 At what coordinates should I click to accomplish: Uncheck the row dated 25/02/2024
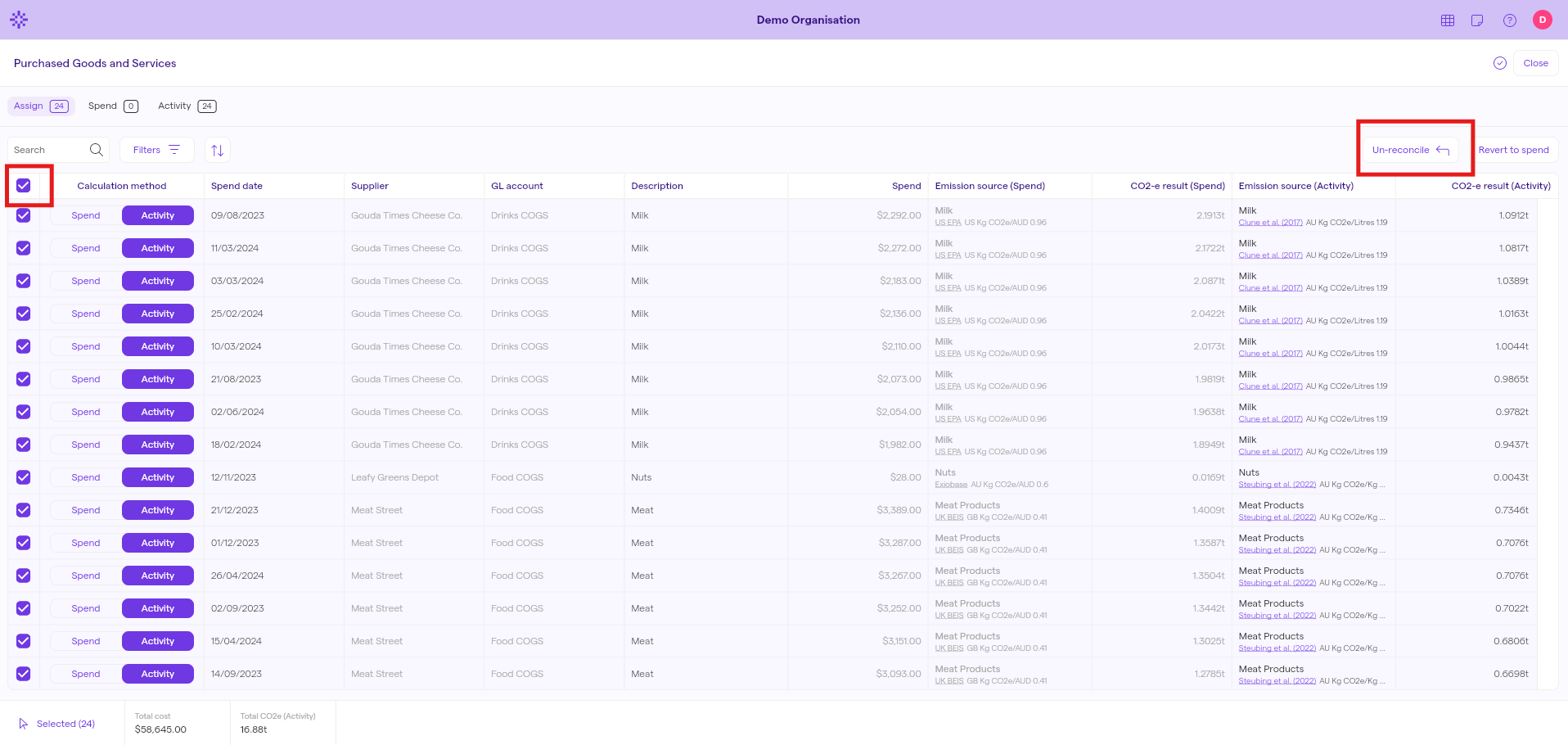click(x=24, y=314)
